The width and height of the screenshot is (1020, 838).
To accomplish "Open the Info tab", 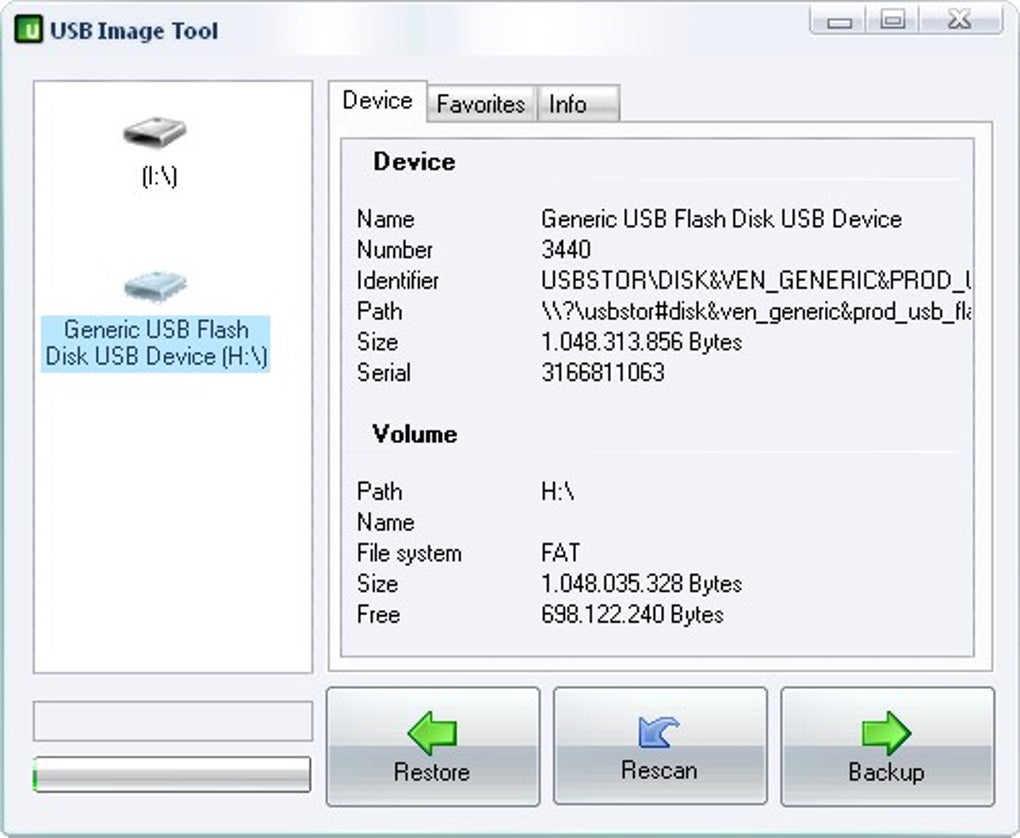I will 578,104.
